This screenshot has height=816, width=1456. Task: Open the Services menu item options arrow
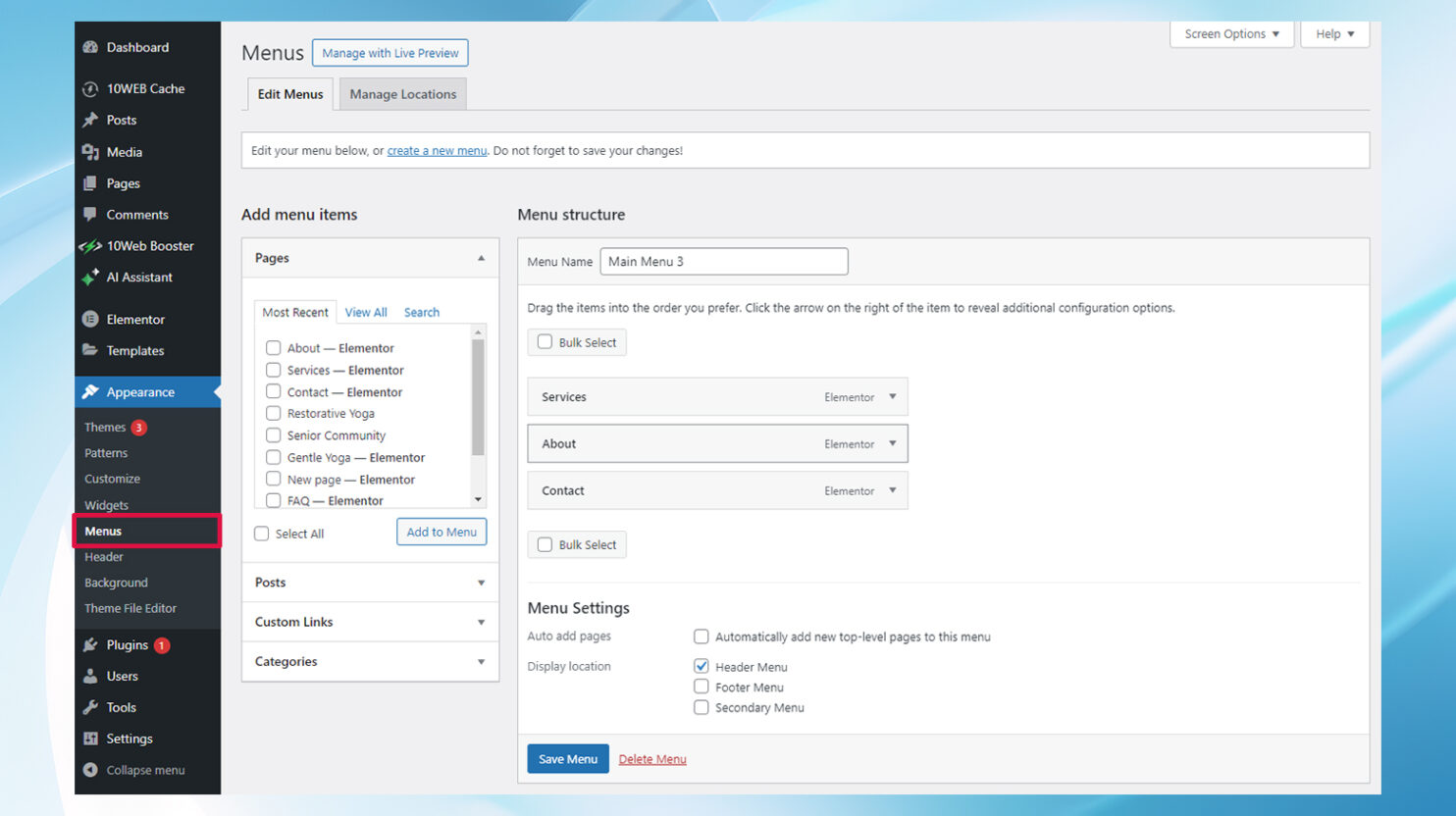[x=892, y=396]
